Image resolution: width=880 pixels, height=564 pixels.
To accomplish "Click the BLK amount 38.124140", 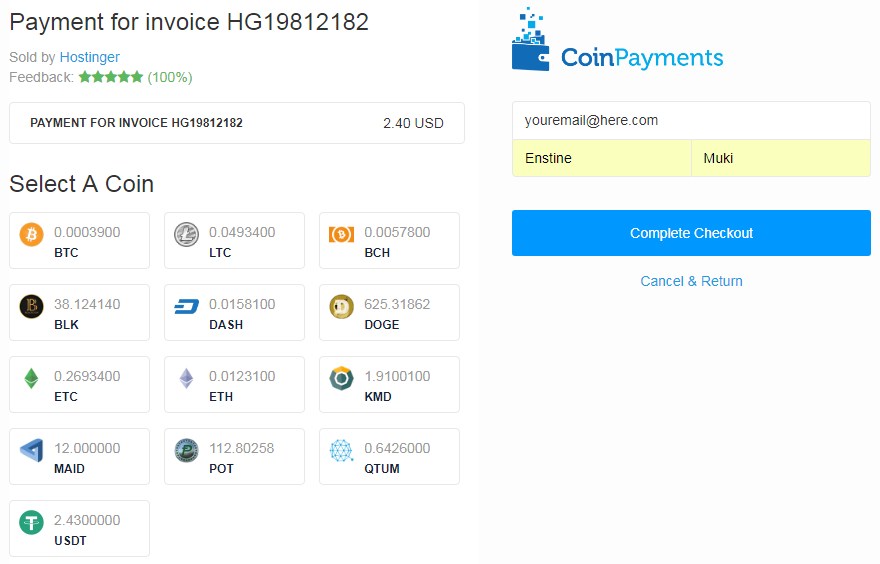I will (x=87, y=304).
